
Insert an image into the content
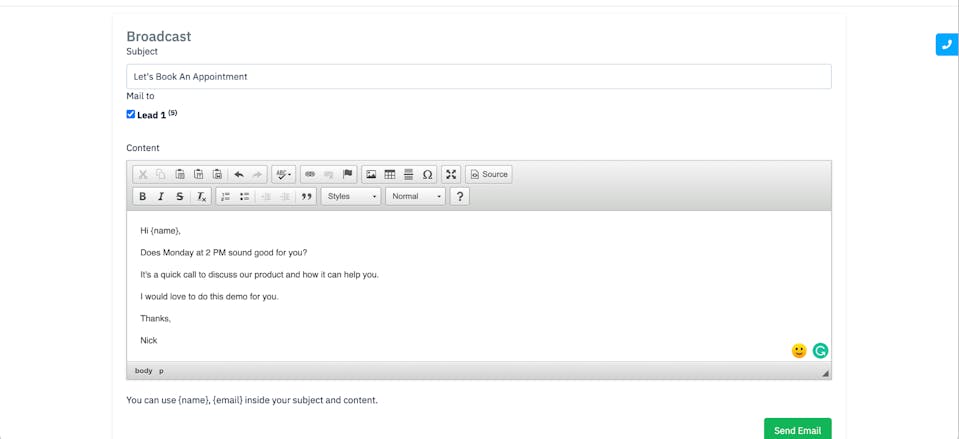[371, 174]
